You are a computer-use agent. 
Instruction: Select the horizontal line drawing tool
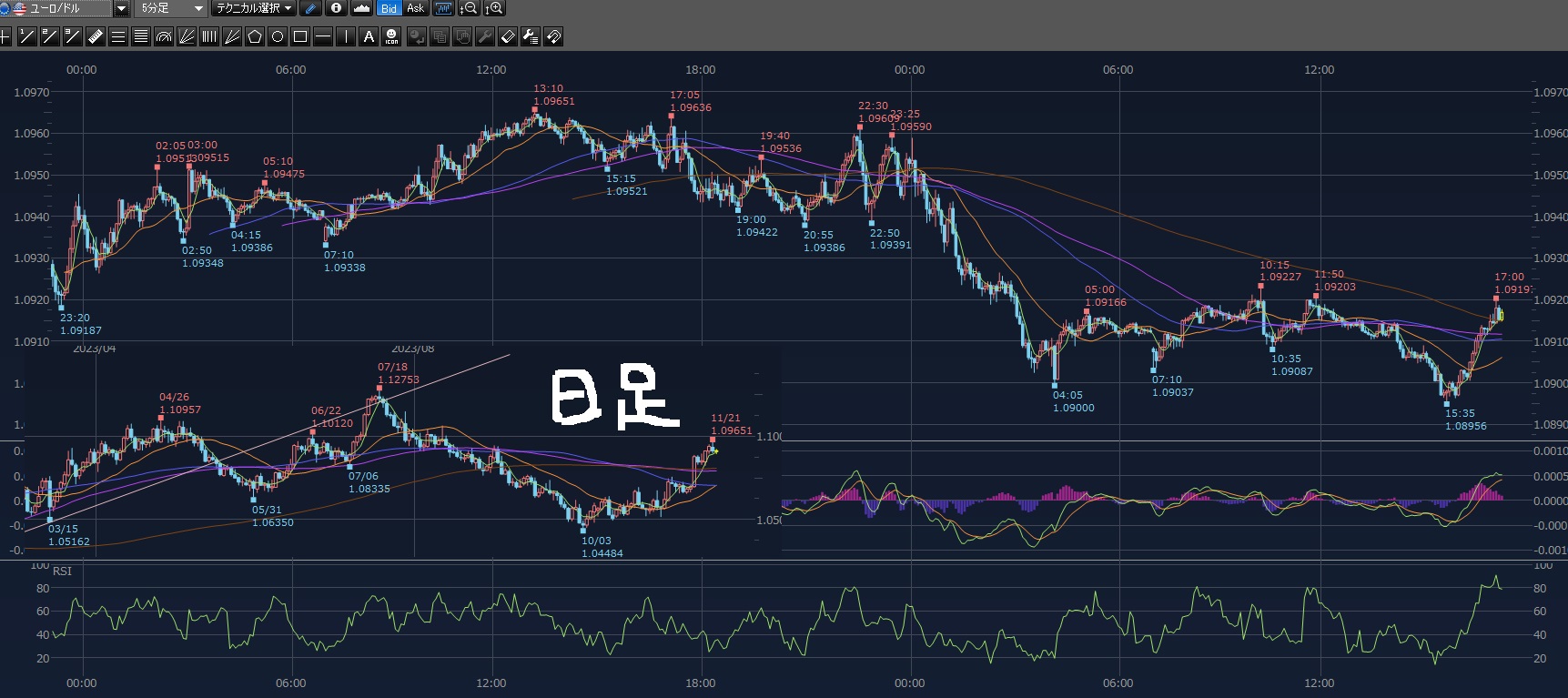[323, 36]
